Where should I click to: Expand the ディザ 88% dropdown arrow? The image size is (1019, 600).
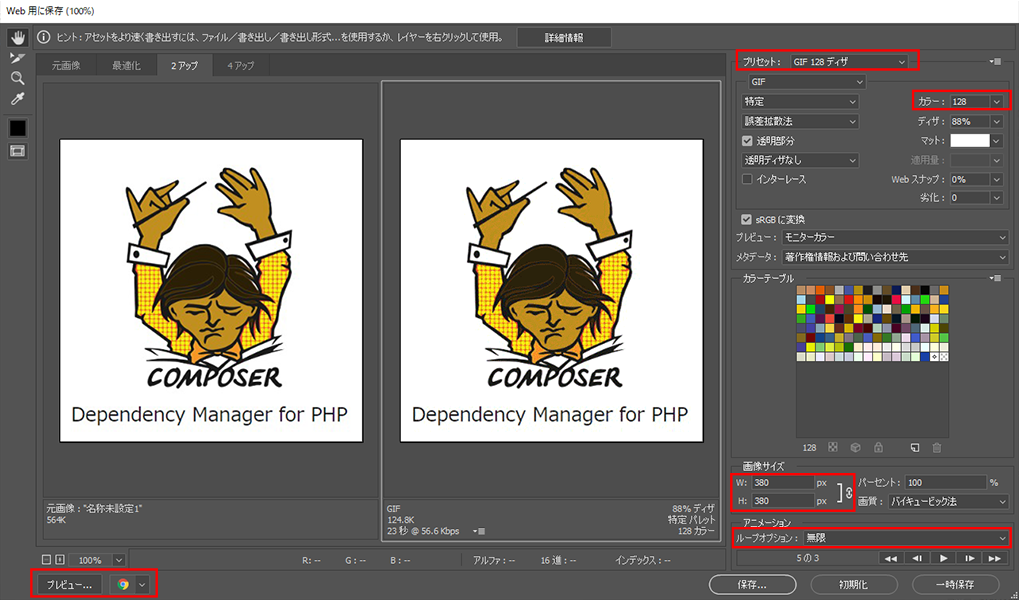coord(996,121)
